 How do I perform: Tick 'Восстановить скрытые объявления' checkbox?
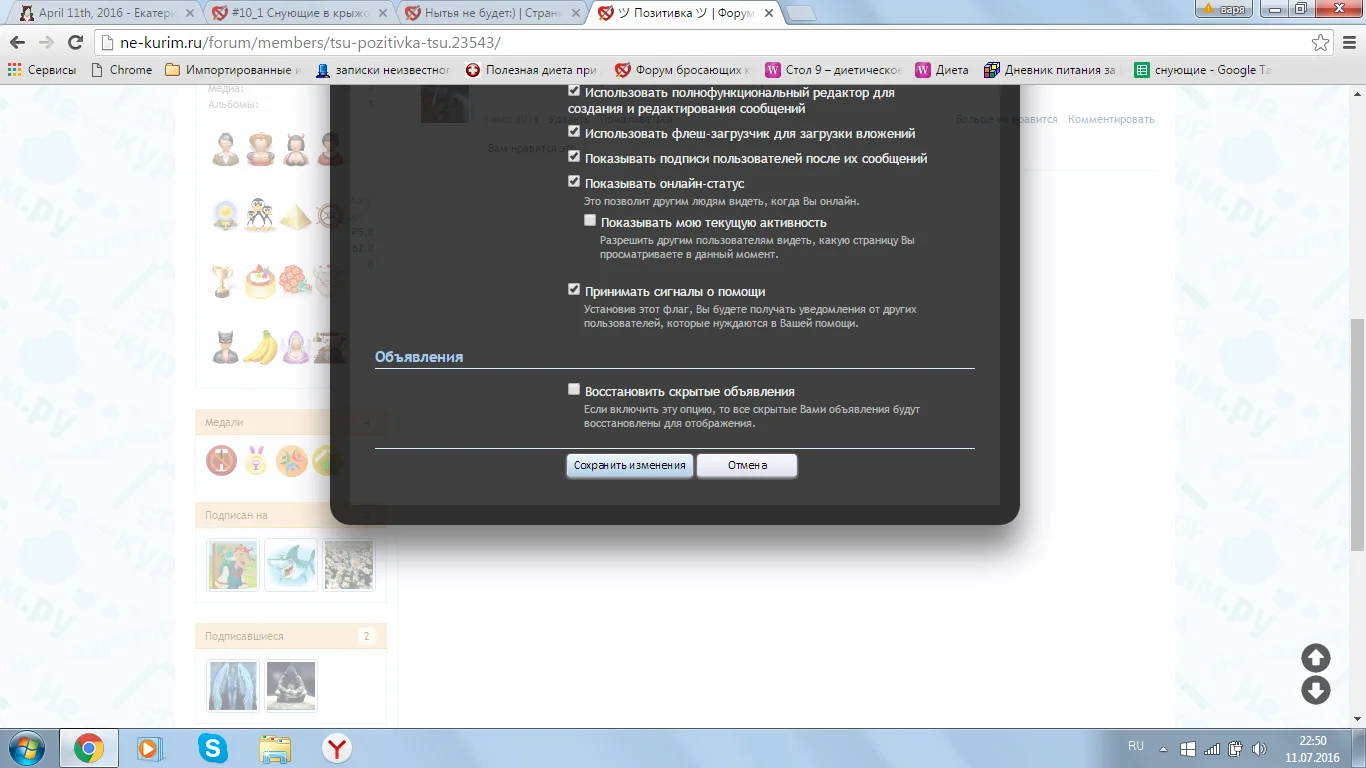[574, 390]
